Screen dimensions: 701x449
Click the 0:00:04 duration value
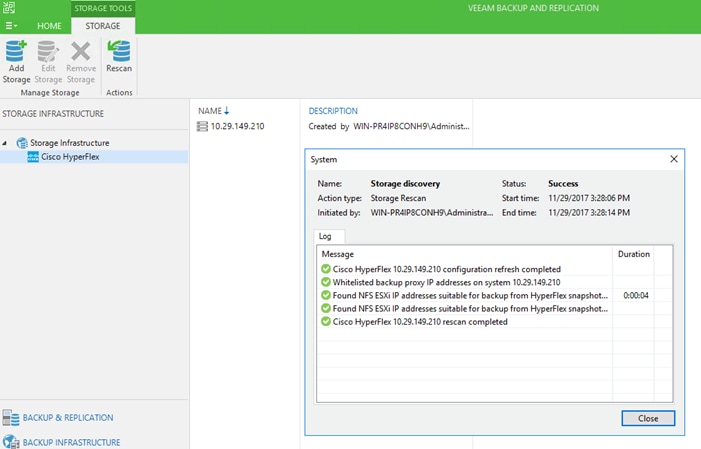(x=636, y=295)
